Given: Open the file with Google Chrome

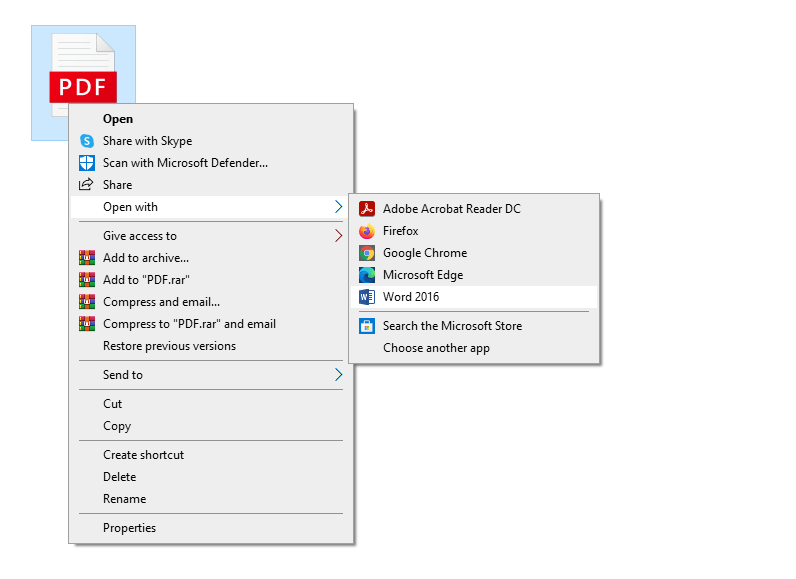Looking at the screenshot, I should pyautogui.click(x=474, y=253).
